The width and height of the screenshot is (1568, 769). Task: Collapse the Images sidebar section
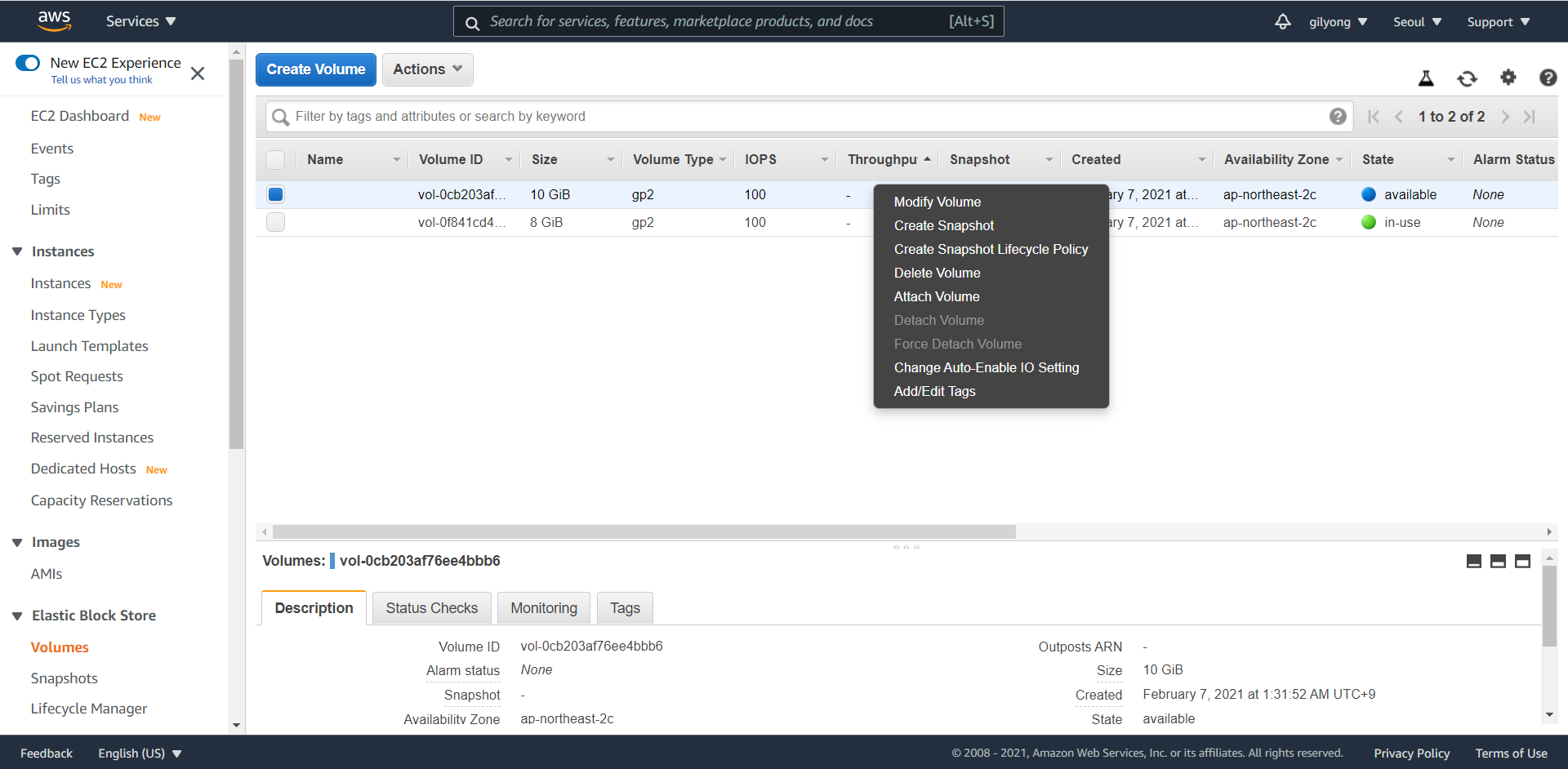point(17,542)
